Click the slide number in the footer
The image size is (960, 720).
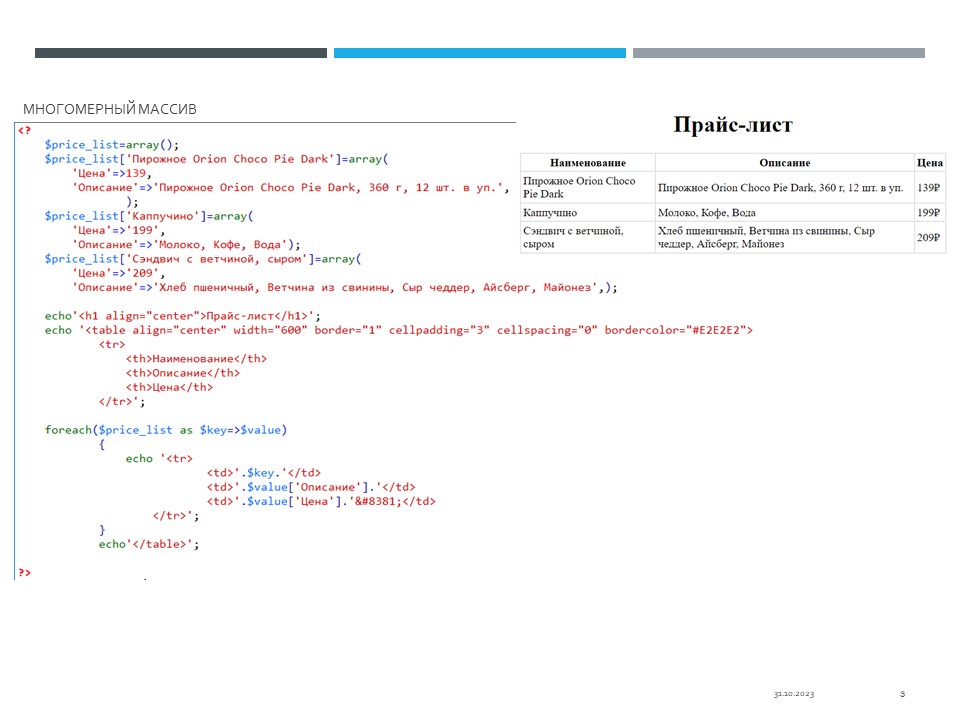(902, 694)
